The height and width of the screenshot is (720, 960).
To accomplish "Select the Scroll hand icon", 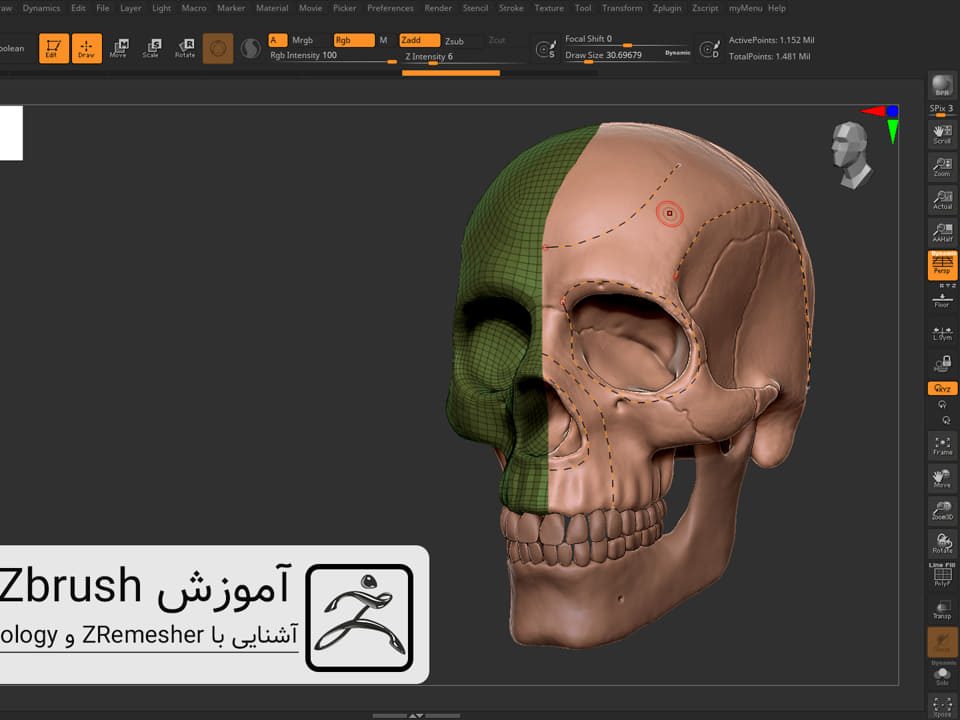I will 942,134.
